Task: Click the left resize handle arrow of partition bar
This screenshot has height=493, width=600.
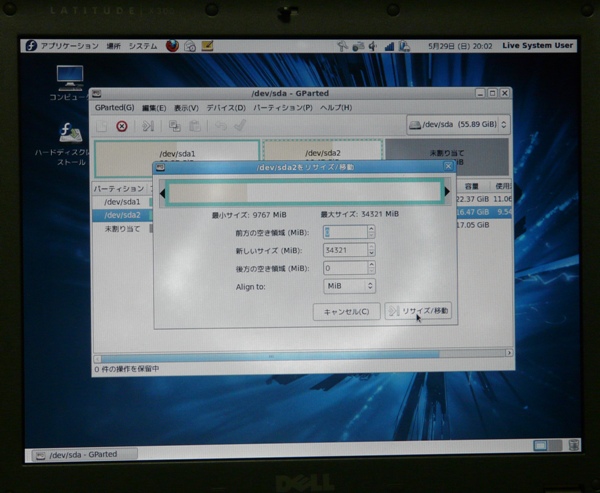Action: tap(162, 192)
